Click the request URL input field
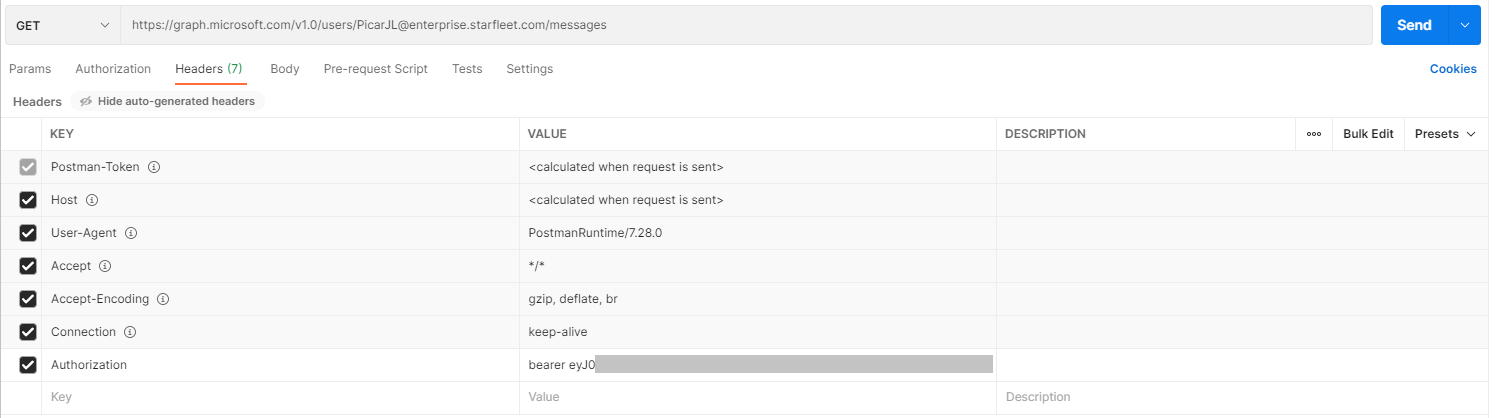Screen dimensions: 1503x418 click(x=746, y=25)
